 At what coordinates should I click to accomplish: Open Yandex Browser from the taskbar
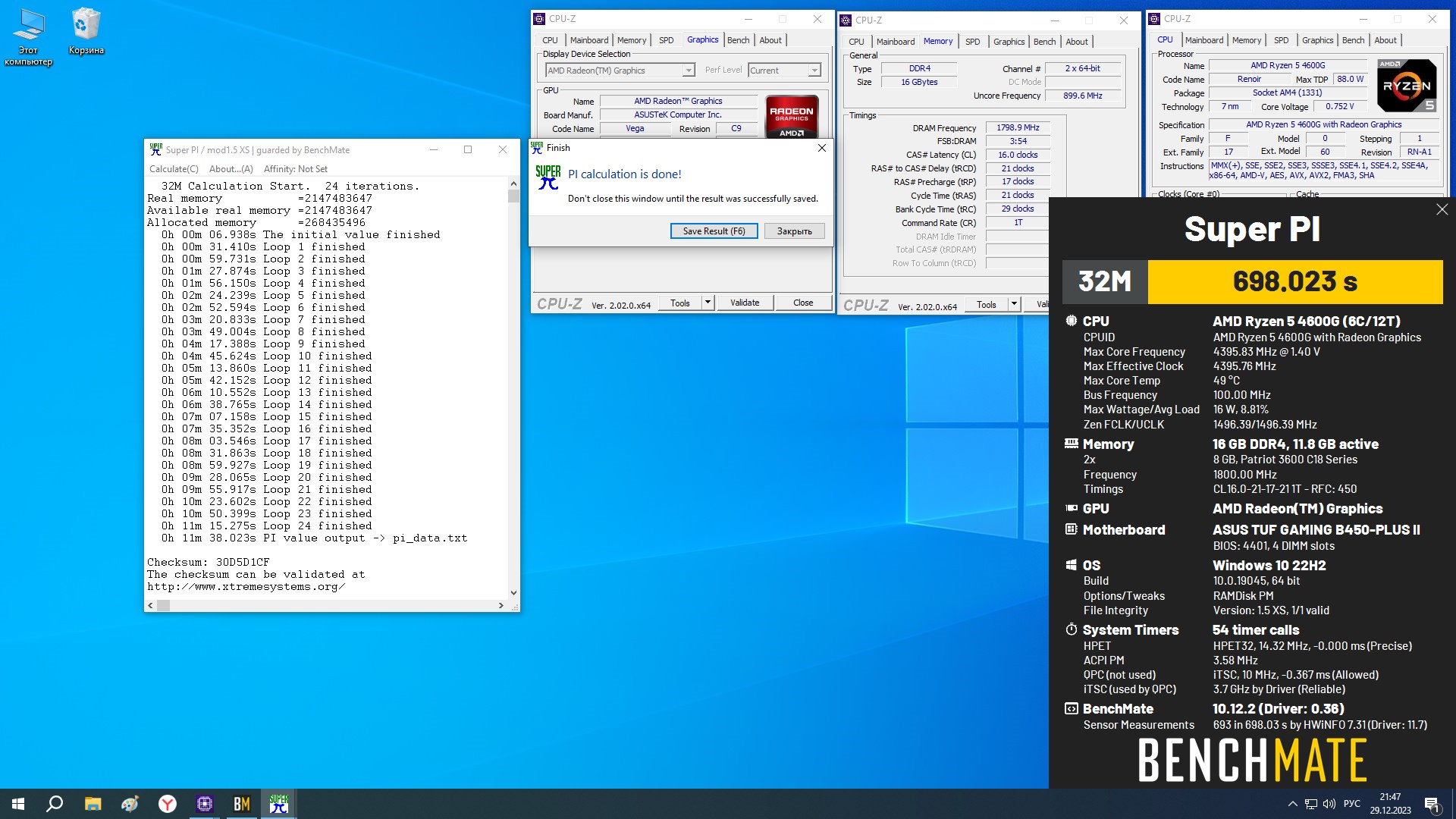(167, 804)
